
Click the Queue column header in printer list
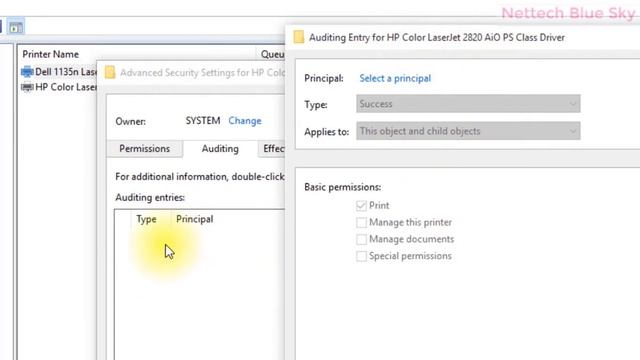point(272,54)
